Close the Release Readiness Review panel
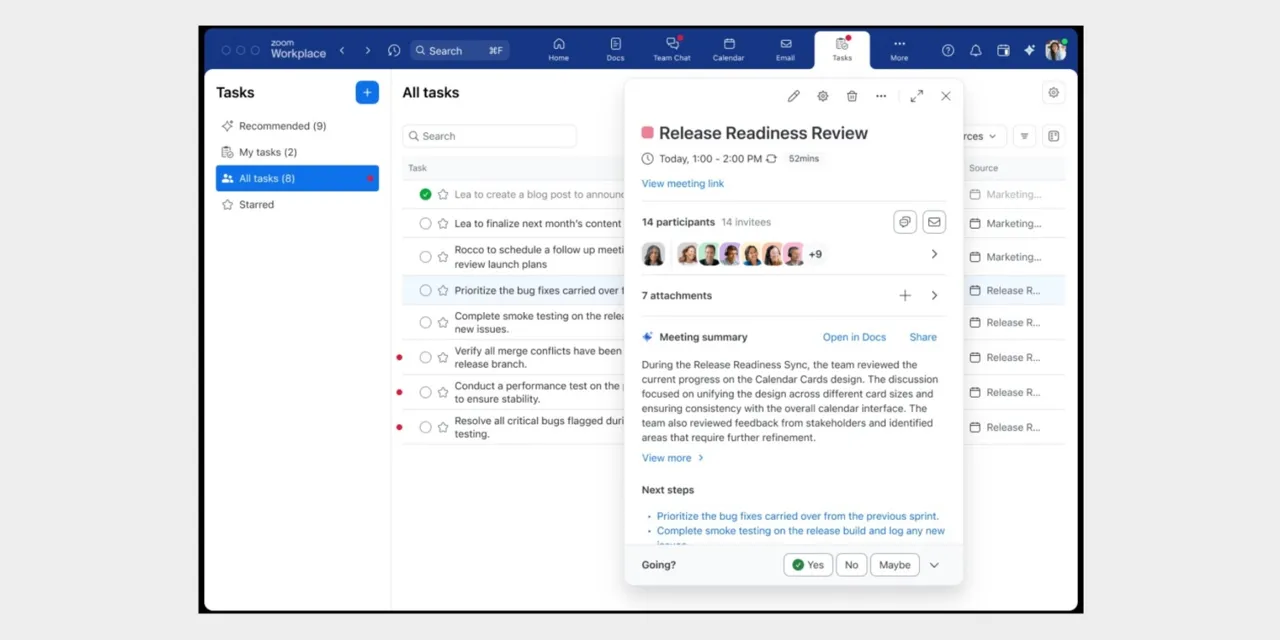 tap(946, 96)
